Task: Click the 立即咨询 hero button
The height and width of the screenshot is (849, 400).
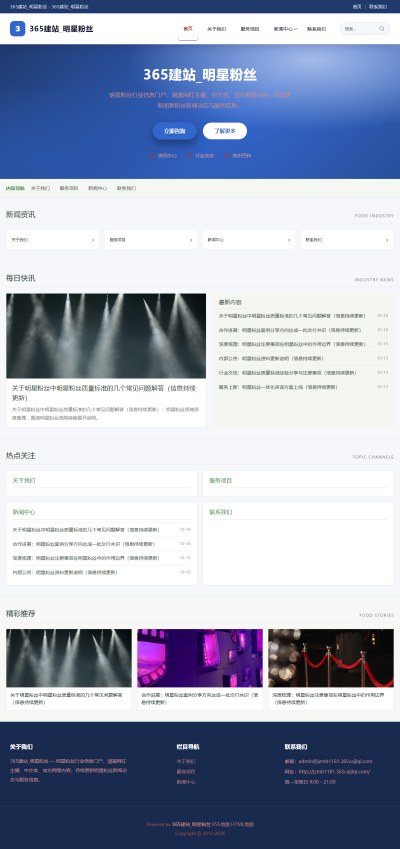Action: (x=174, y=131)
